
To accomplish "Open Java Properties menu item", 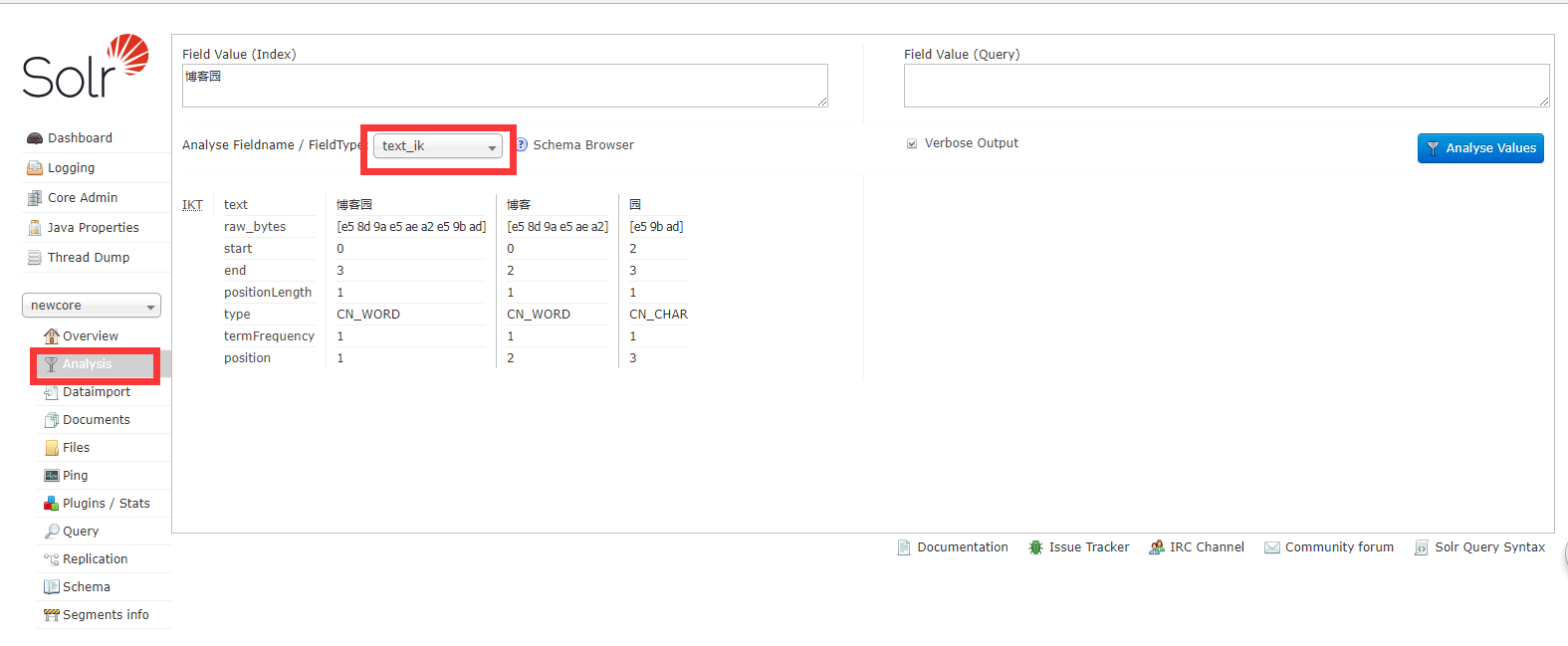I will pos(94,228).
